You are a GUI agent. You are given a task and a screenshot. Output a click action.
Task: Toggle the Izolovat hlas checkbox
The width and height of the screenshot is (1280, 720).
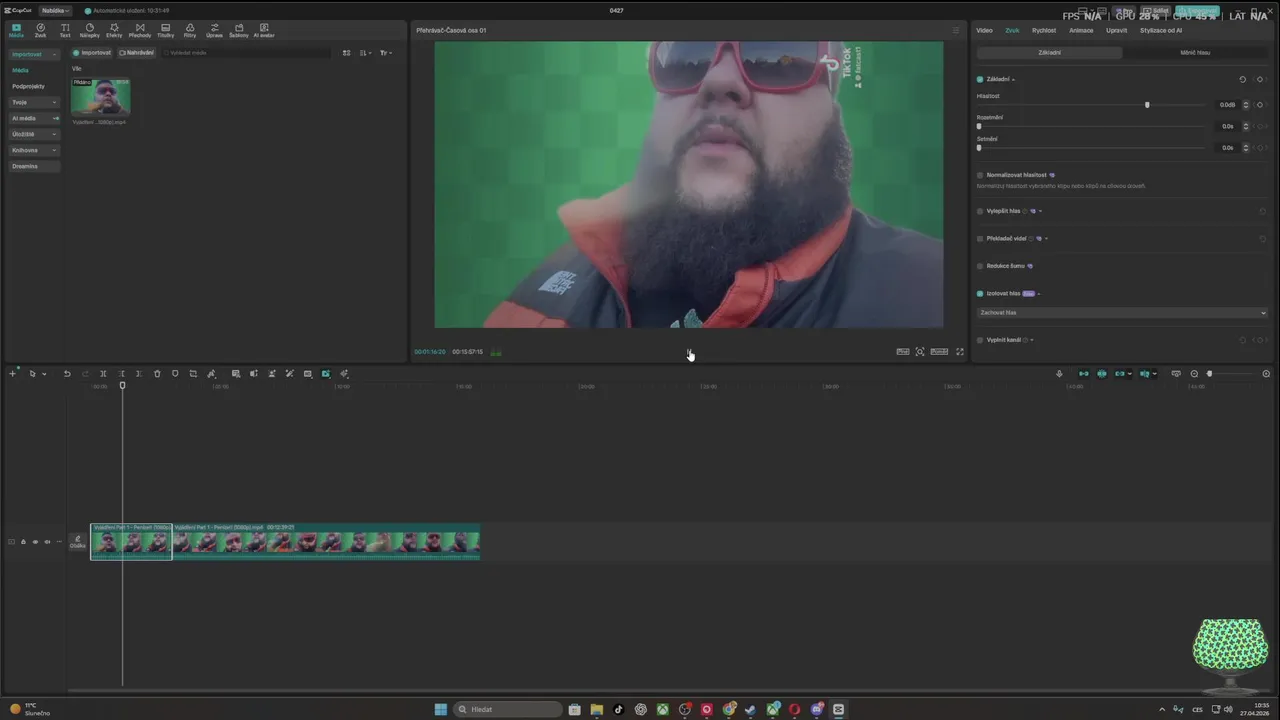click(980, 294)
